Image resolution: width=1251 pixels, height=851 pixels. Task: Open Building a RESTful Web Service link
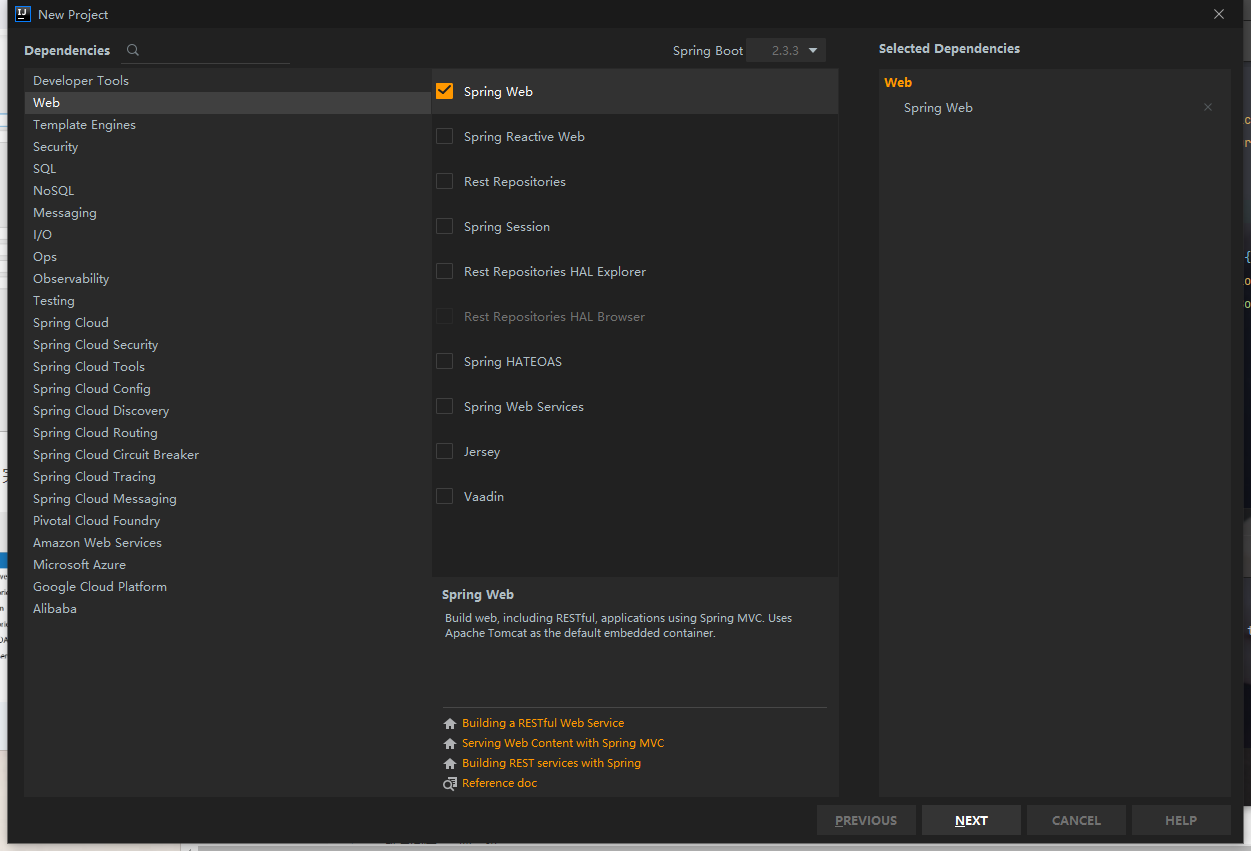point(543,723)
